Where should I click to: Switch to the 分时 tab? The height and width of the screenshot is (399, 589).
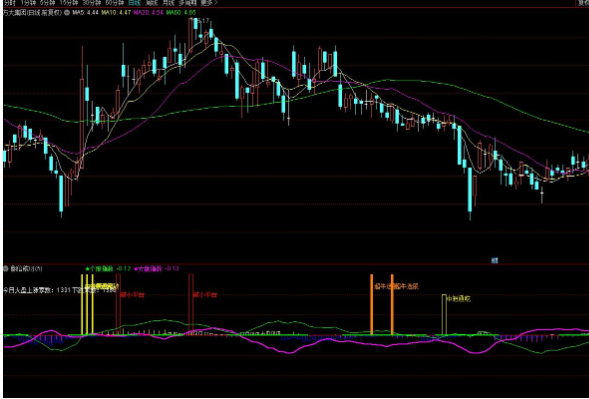(9, 3)
